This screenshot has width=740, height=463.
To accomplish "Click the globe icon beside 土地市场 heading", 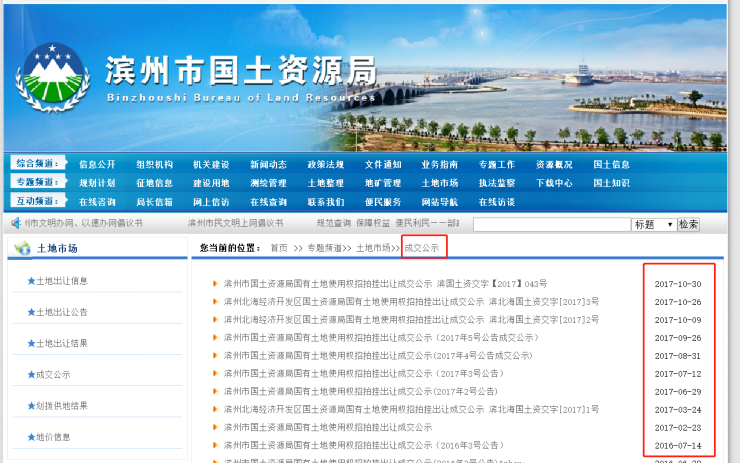I will coord(22,248).
